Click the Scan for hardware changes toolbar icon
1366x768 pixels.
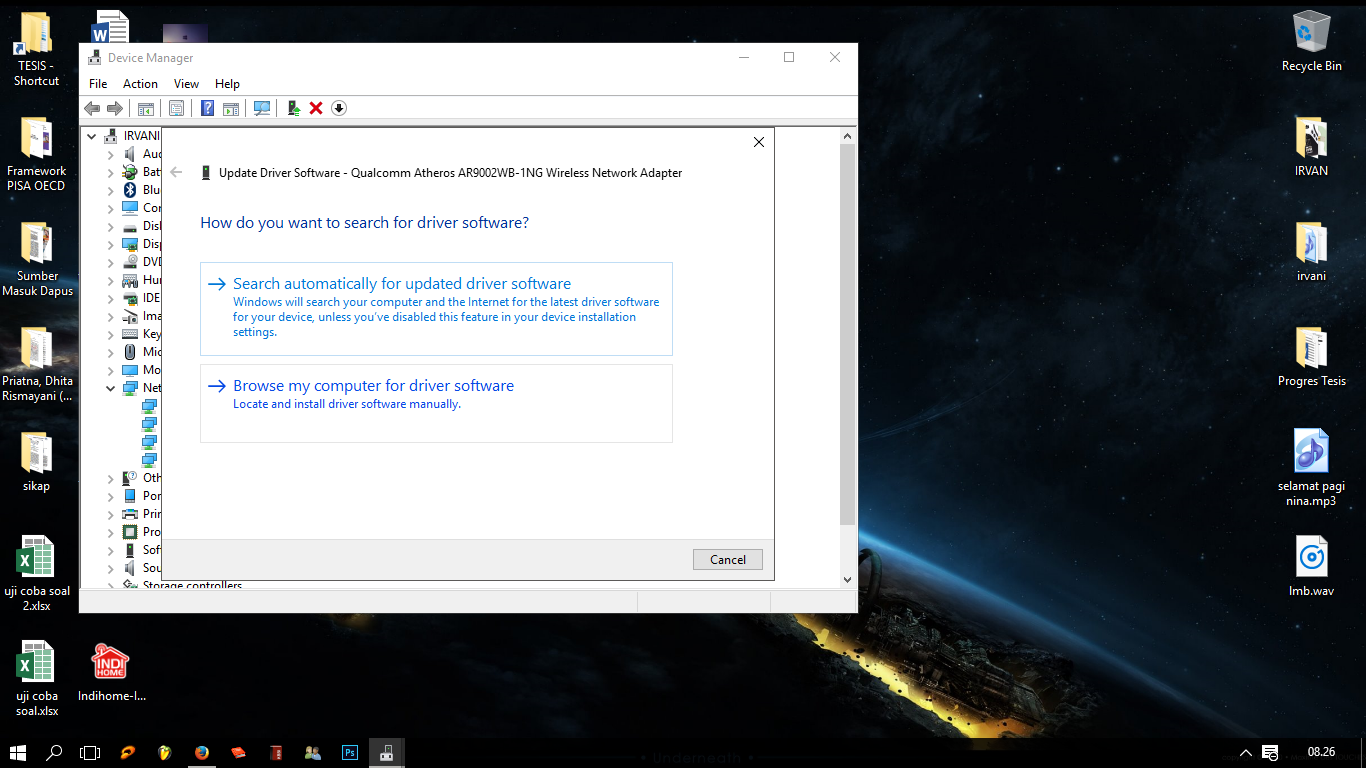pyautogui.click(x=262, y=108)
